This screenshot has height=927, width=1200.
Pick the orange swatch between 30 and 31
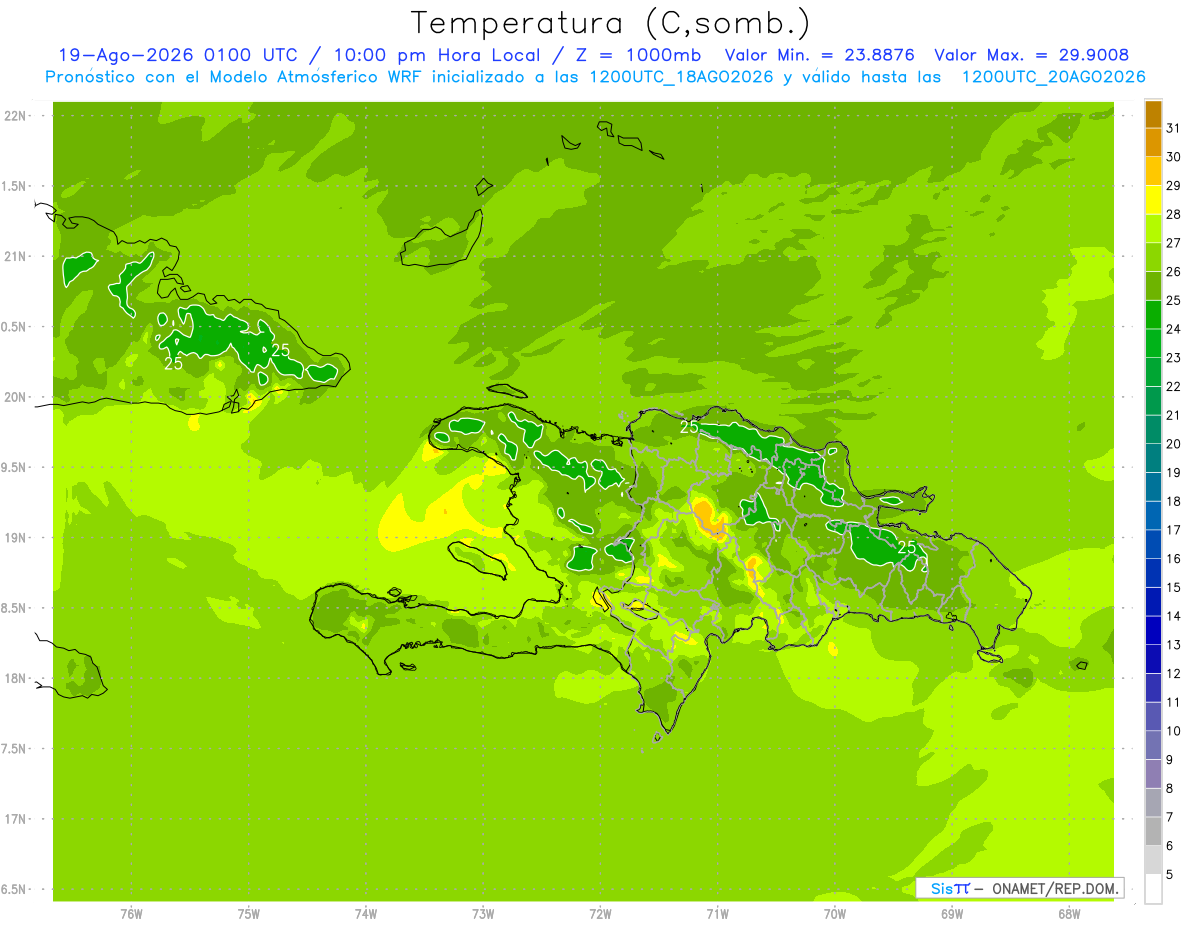(x=1153, y=143)
